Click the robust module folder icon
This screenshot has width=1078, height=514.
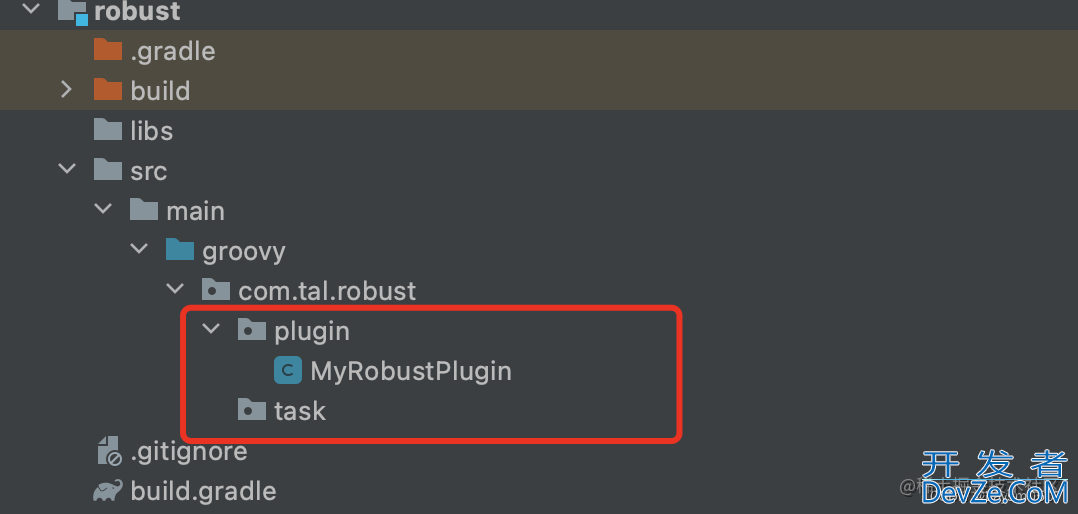[x=72, y=12]
